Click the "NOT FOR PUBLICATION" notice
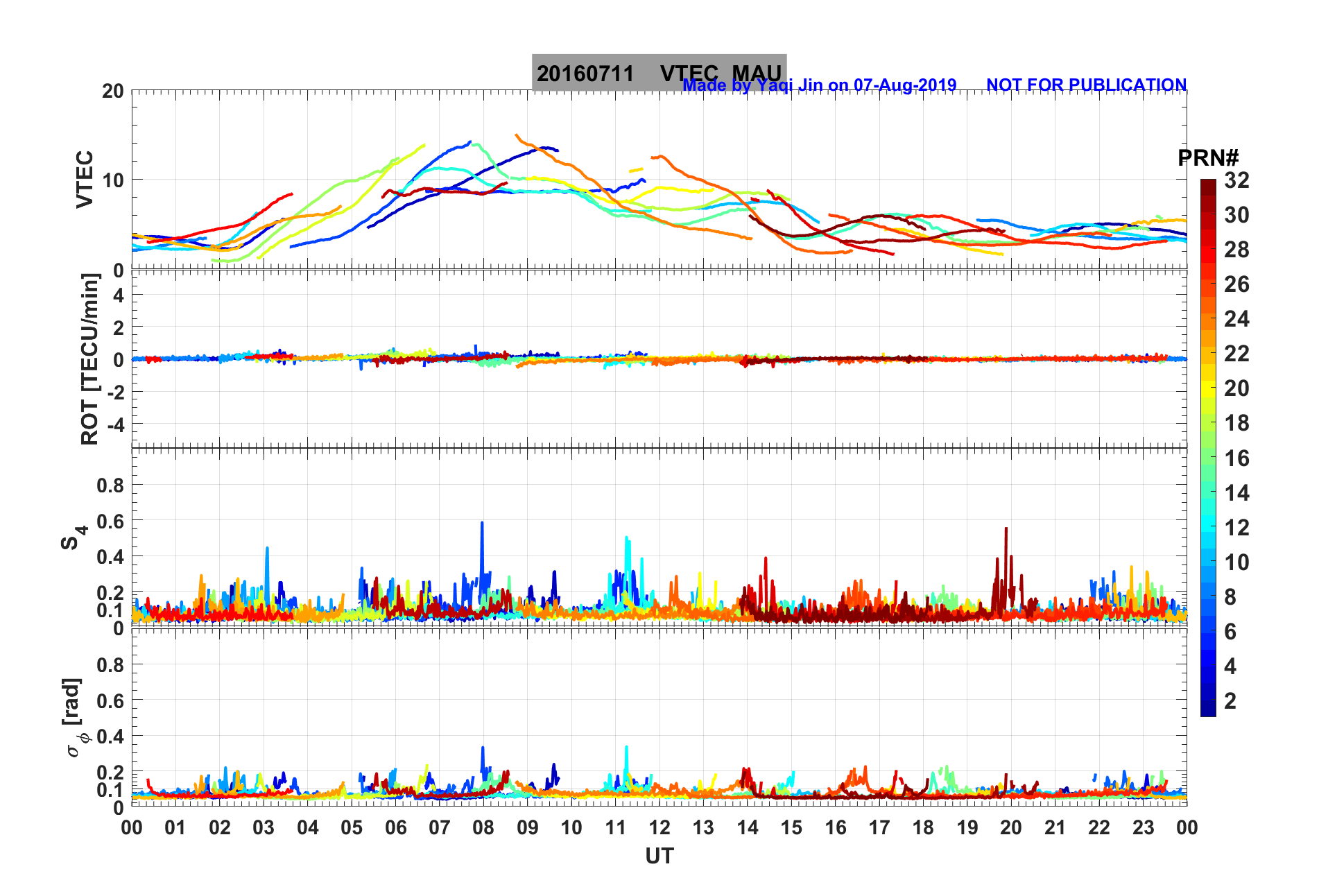This screenshot has height=896, width=1319. tap(1086, 85)
